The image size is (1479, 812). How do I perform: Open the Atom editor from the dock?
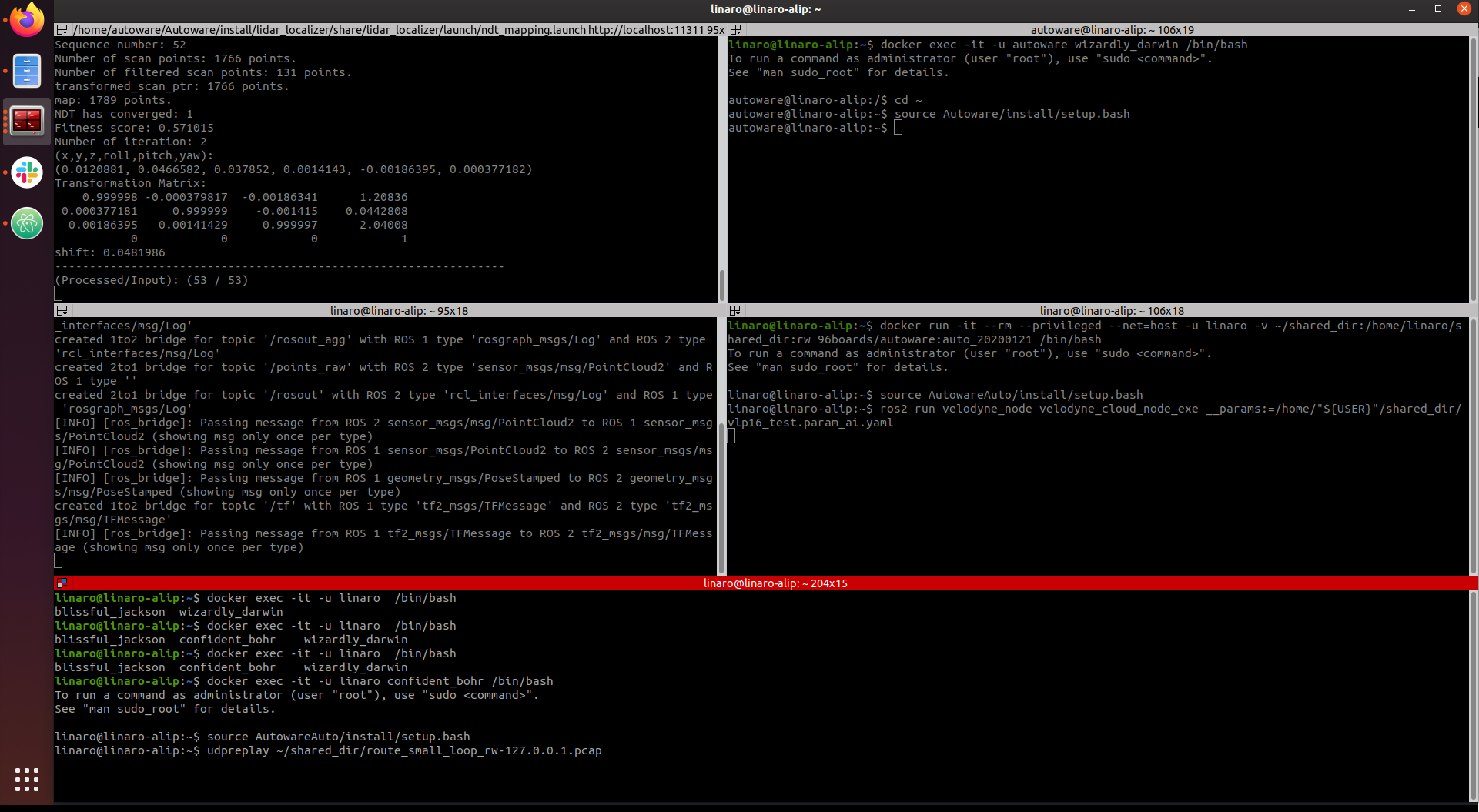click(27, 223)
